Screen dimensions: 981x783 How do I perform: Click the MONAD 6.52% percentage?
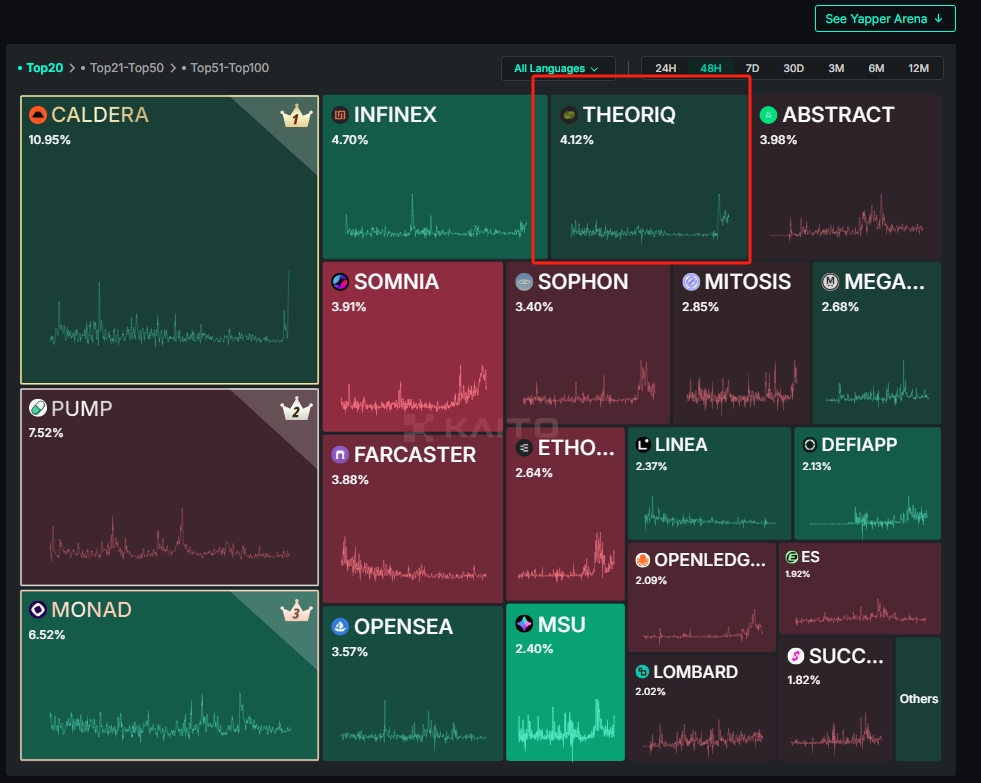[47, 635]
